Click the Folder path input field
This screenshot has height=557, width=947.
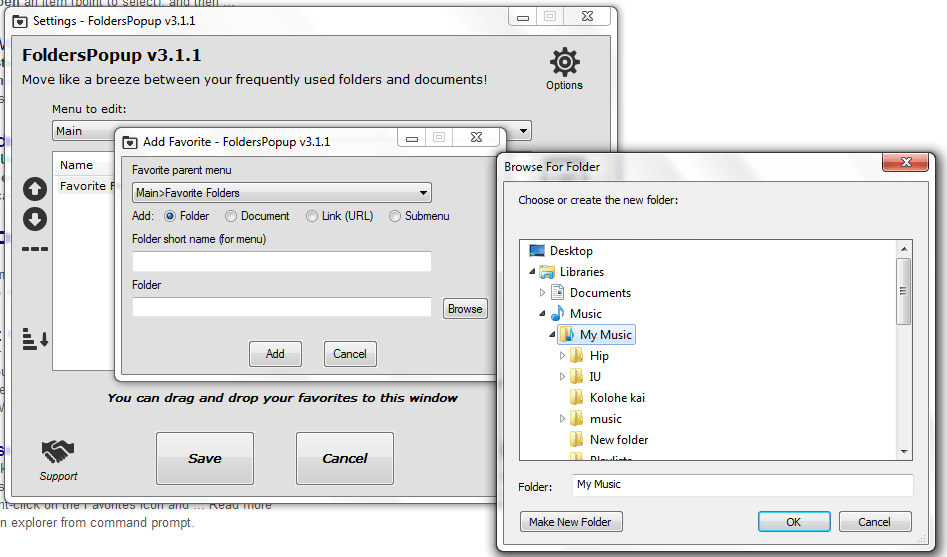281,307
